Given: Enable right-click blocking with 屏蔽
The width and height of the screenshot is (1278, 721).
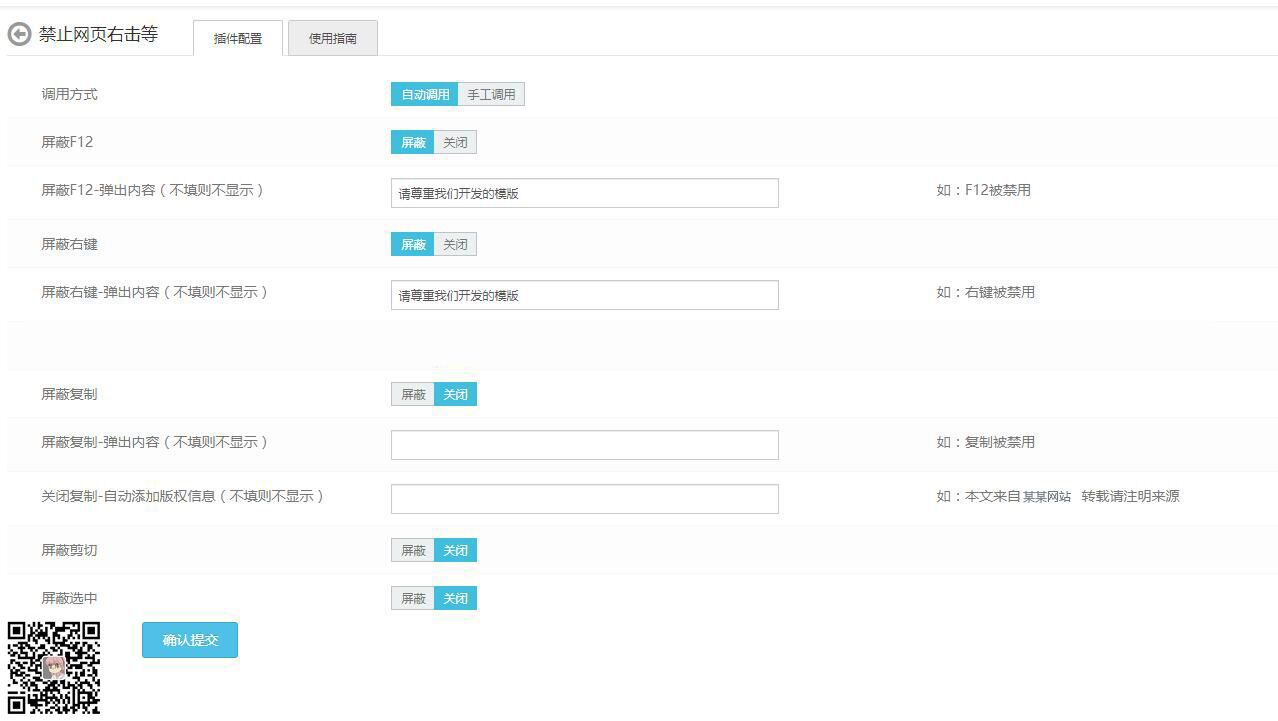Looking at the screenshot, I should pos(412,244).
